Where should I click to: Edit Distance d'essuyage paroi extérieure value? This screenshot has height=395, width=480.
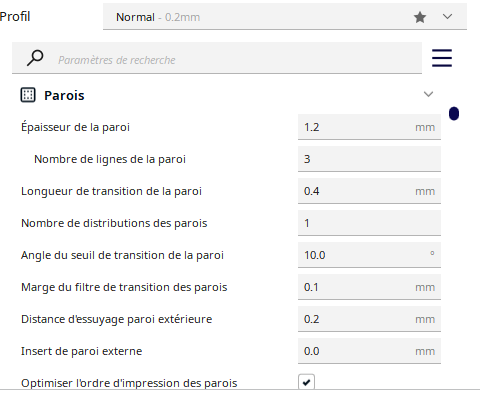point(369,319)
